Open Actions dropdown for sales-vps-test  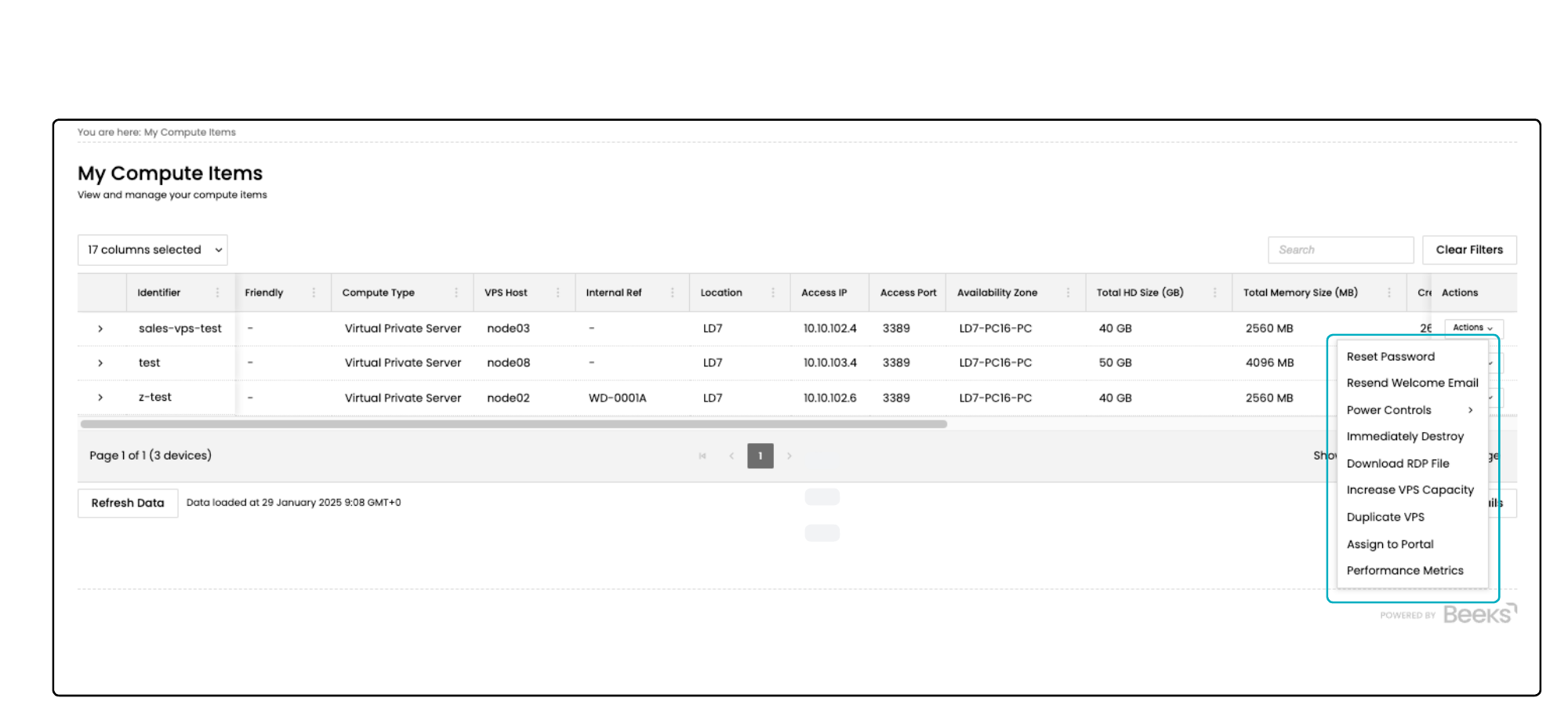[1472, 328]
